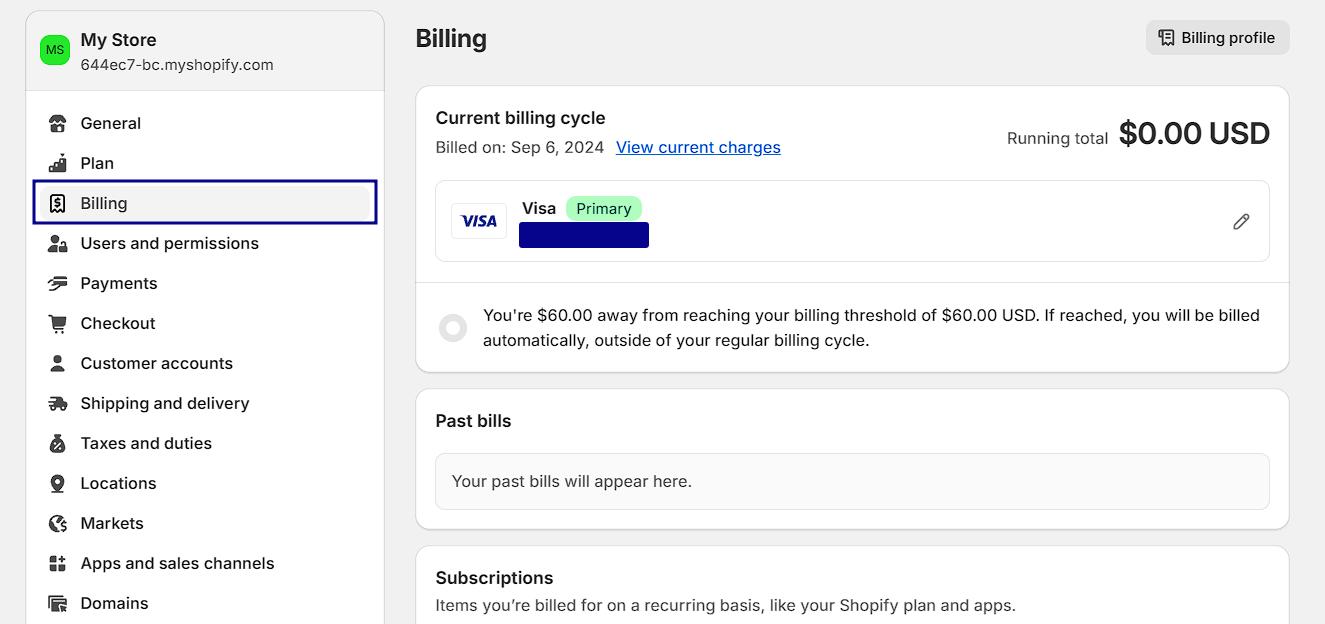Click the Shipping and delivery truck icon
1325x624 pixels.
click(x=58, y=403)
